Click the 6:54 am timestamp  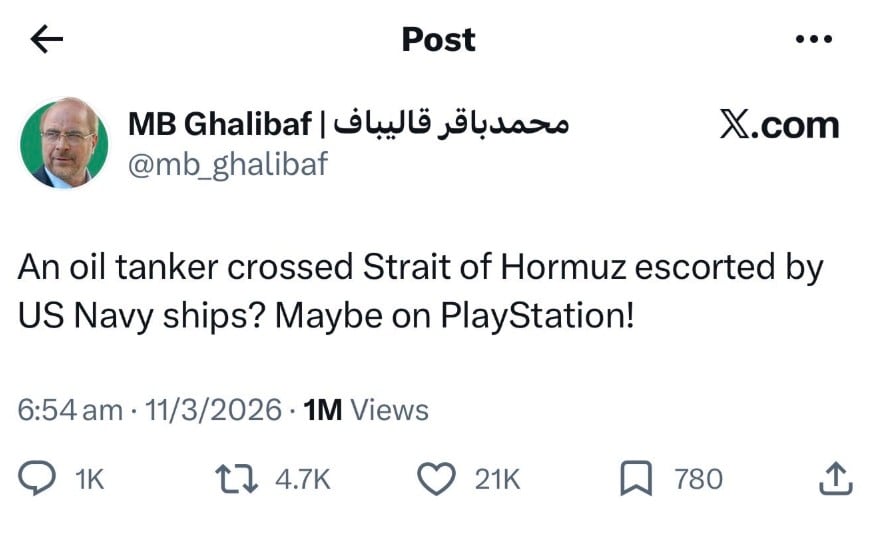(x=70, y=410)
